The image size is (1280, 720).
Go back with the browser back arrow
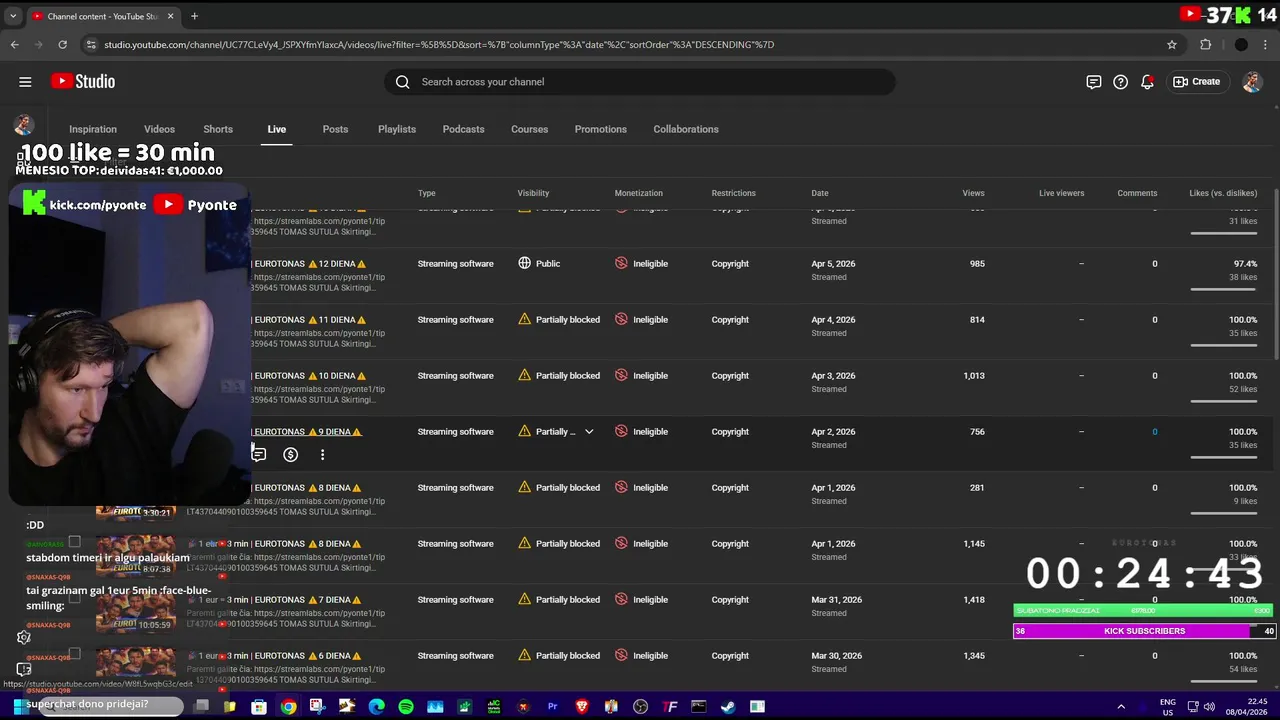(x=14, y=44)
